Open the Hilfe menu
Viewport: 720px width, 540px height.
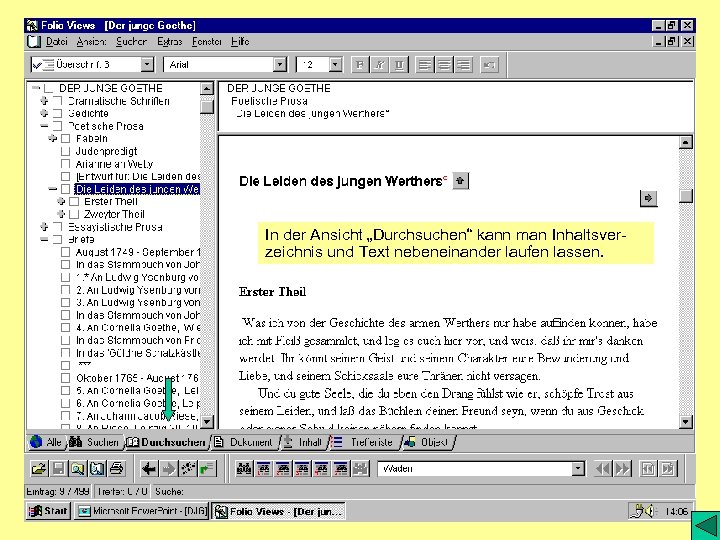[x=240, y=42]
